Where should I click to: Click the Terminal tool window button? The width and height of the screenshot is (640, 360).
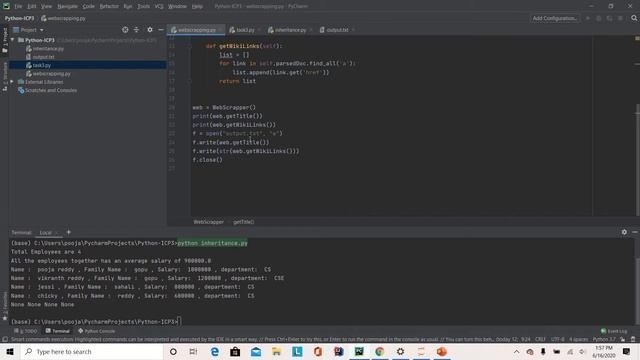(58, 331)
